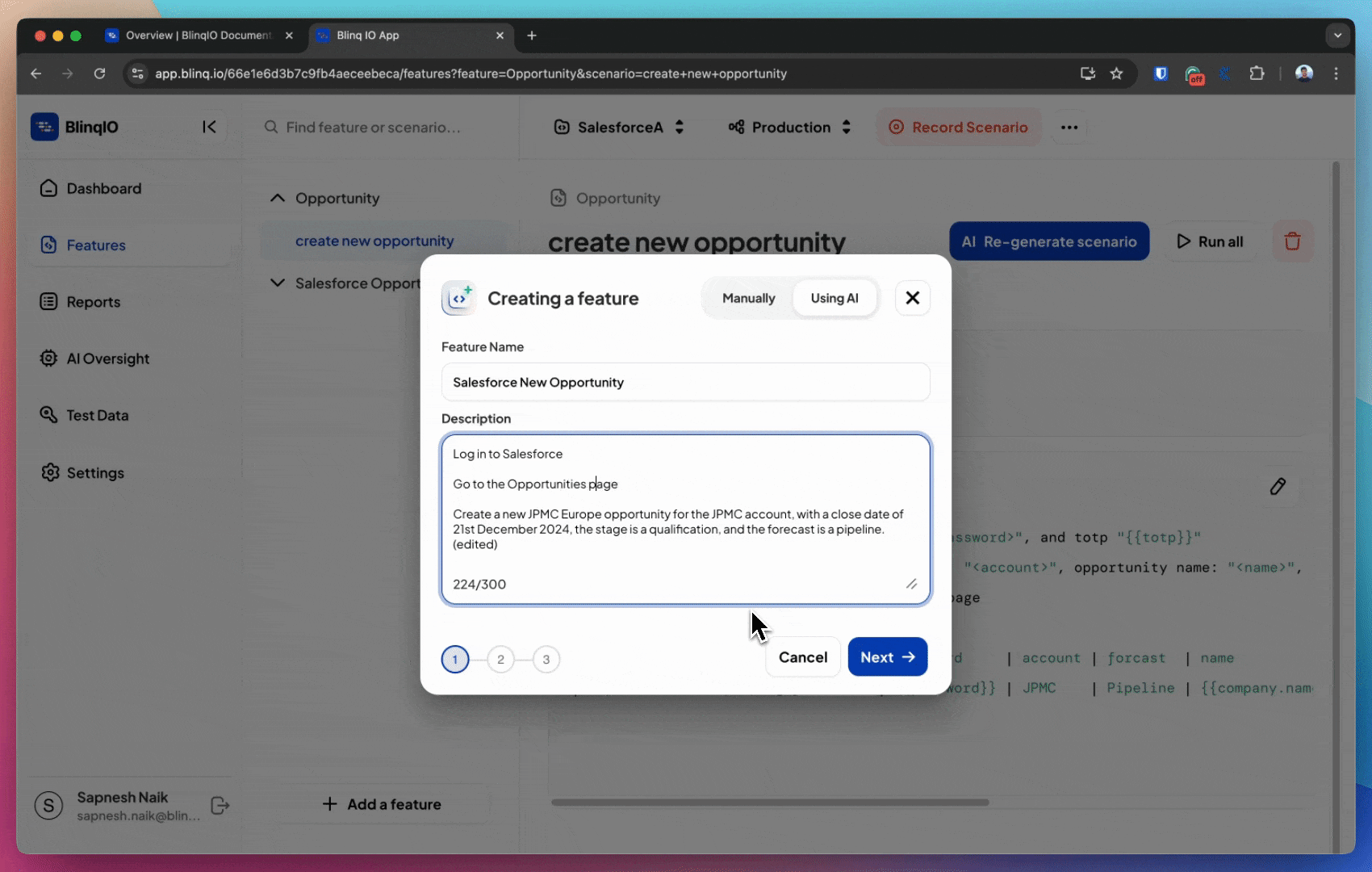Click Add a feature

coord(382,804)
